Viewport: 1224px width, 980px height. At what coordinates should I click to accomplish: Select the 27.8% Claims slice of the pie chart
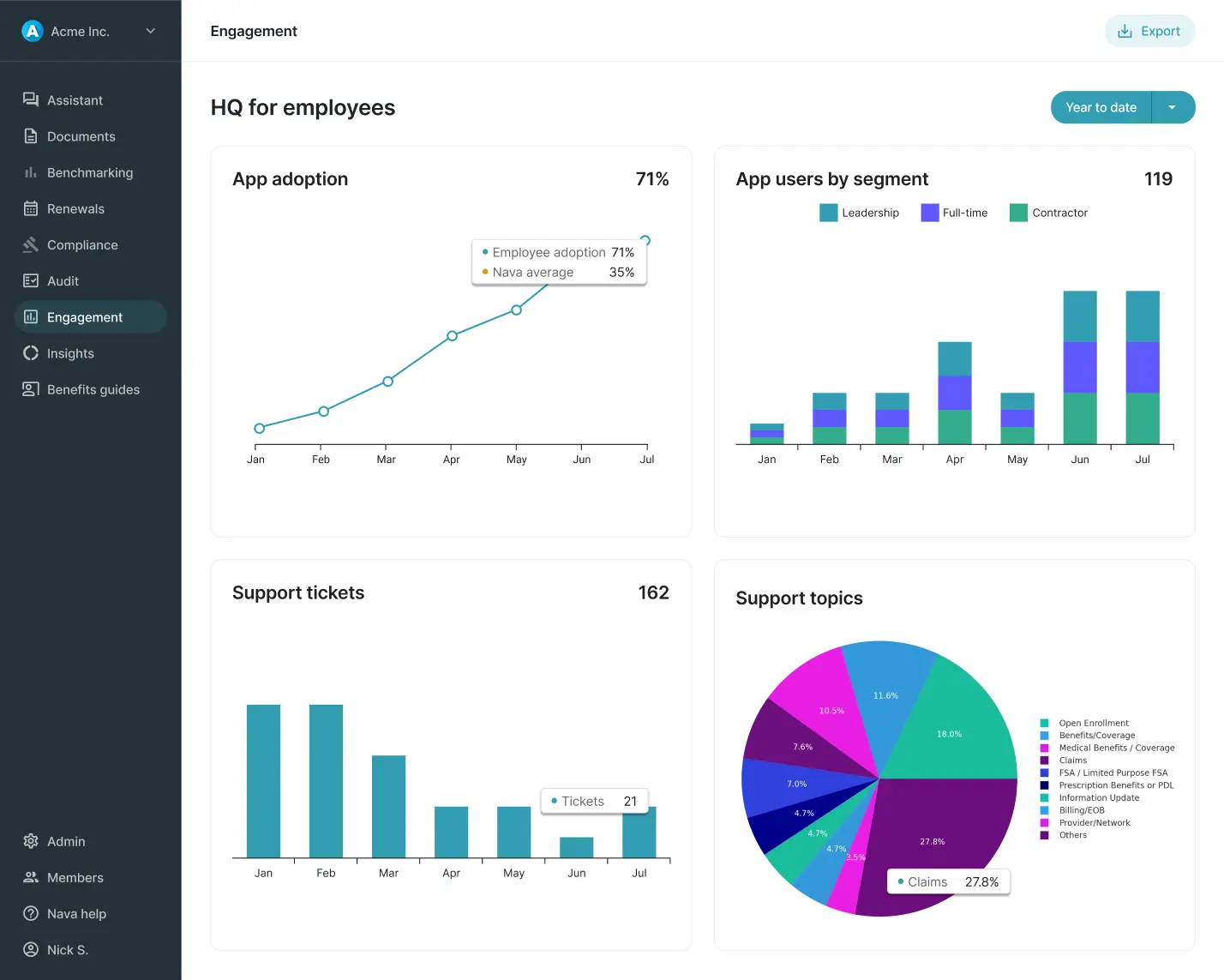[932, 841]
